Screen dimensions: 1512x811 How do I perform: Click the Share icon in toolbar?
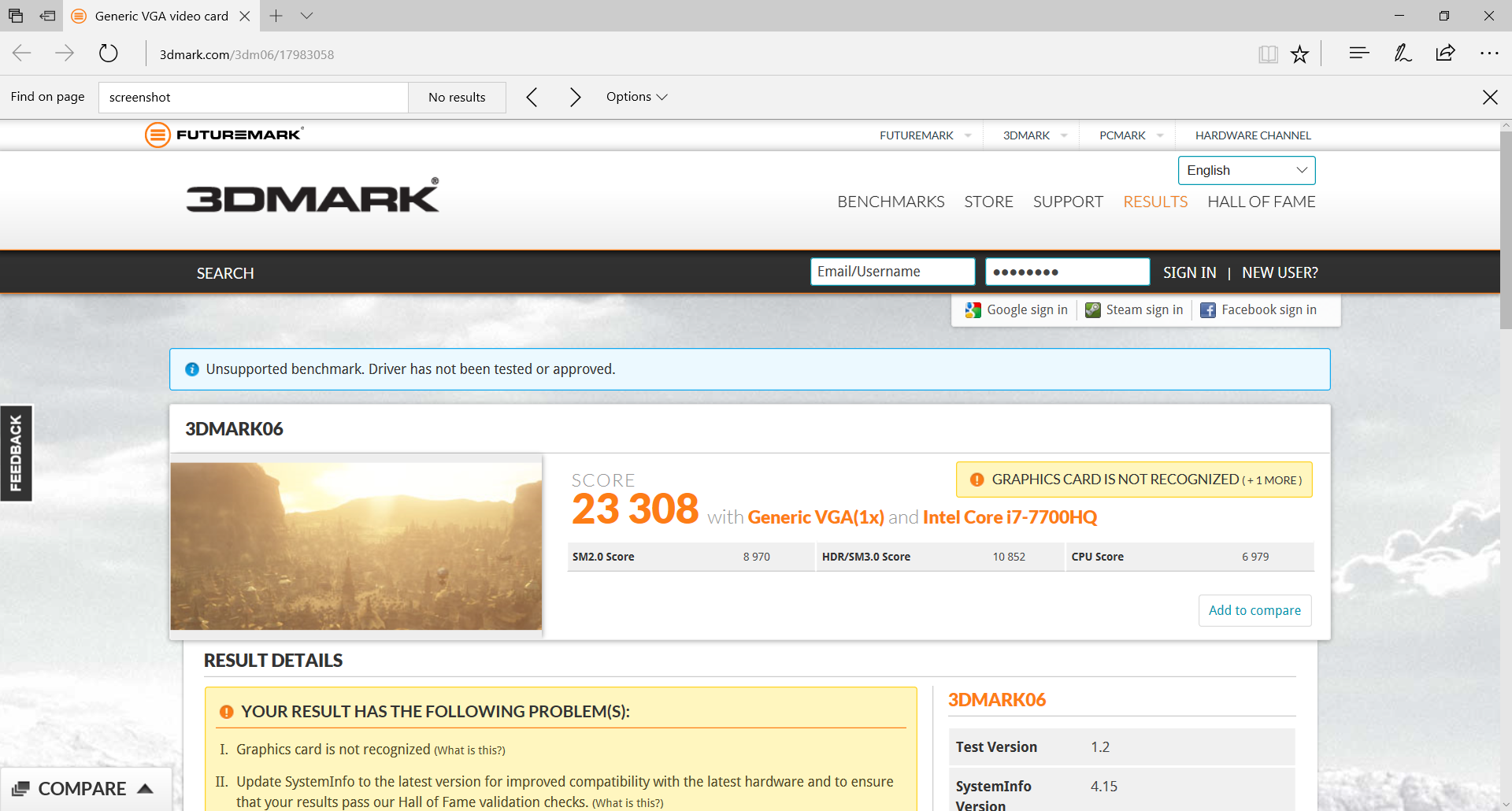(1445, 54)
